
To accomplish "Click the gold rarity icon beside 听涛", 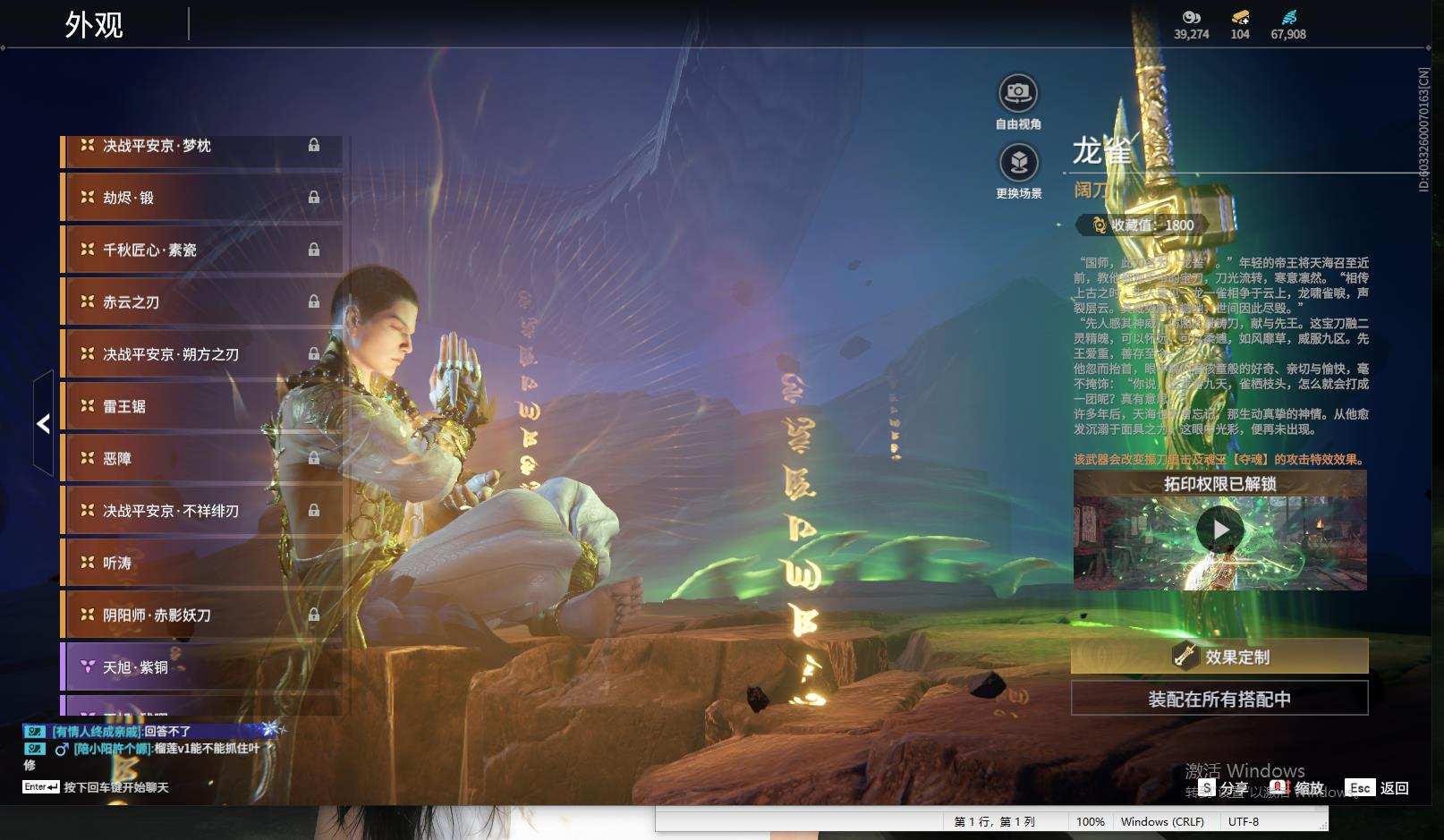I will coord(88,563).
